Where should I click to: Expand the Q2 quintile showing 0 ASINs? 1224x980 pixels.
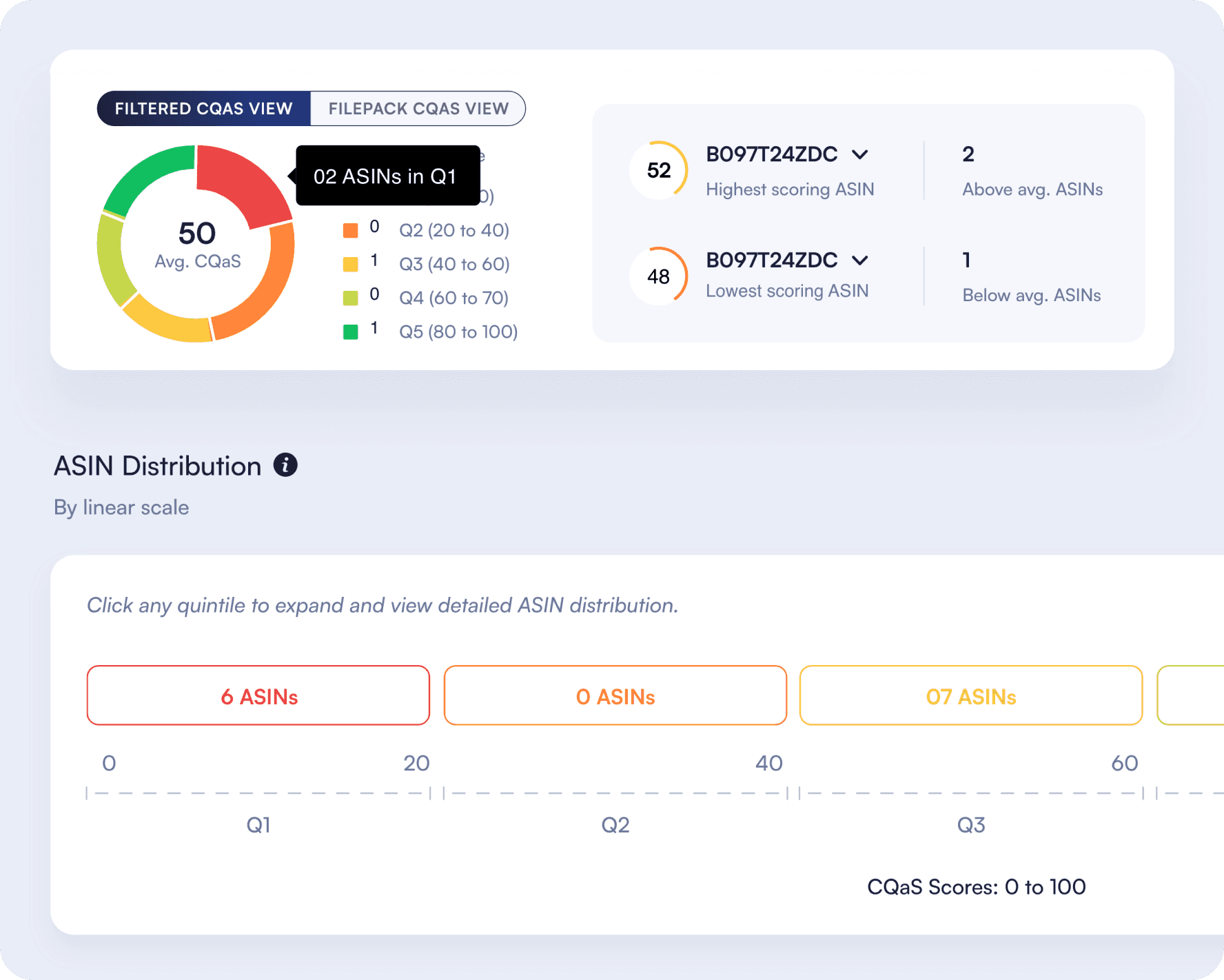[615, 695]
